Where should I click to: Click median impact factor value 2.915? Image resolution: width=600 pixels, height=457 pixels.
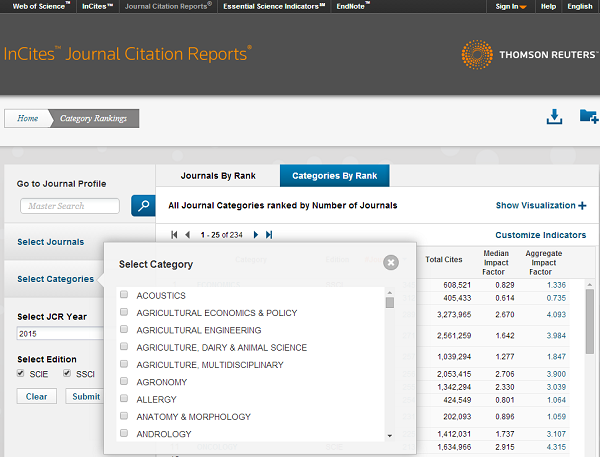pos(505,447)
